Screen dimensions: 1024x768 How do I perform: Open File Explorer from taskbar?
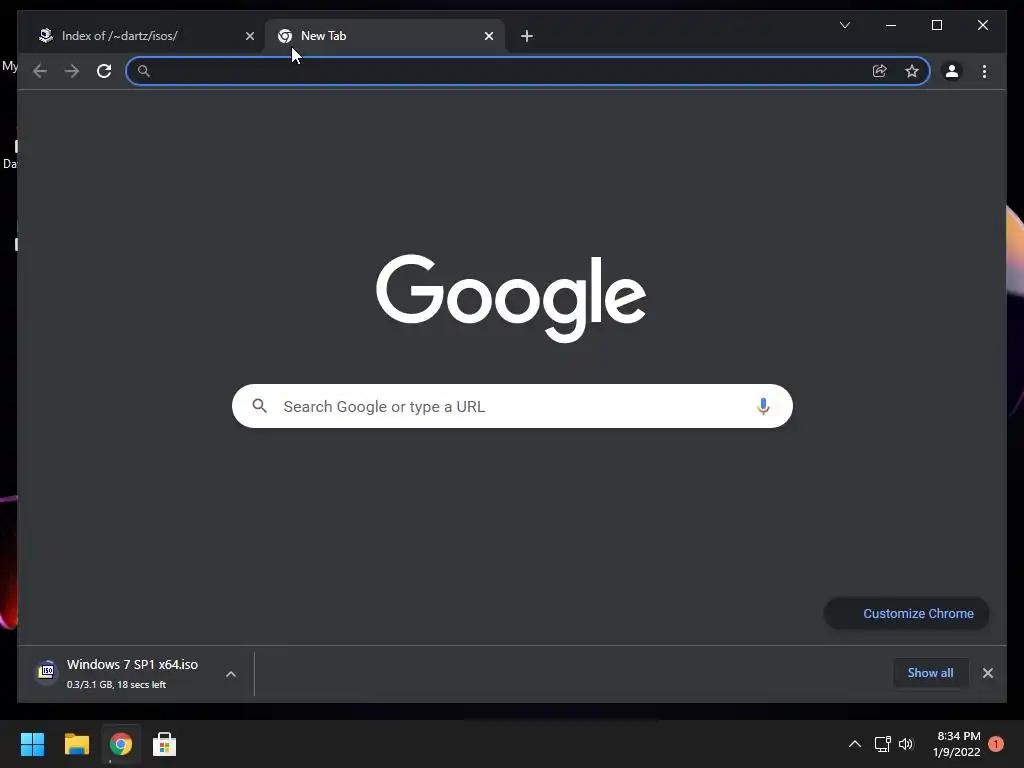tap(76, 744)
